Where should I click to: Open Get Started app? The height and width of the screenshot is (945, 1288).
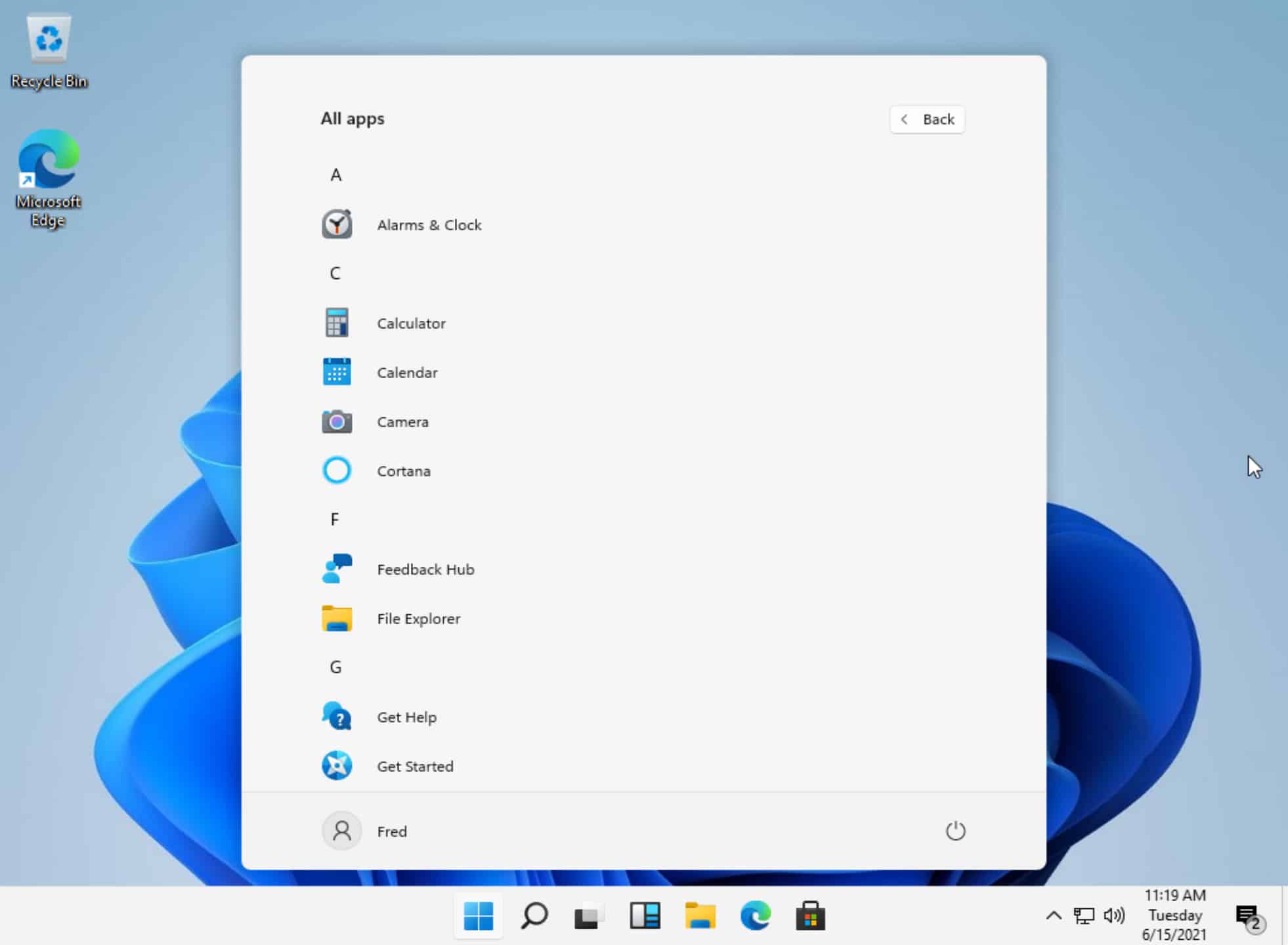coord(414,765)
